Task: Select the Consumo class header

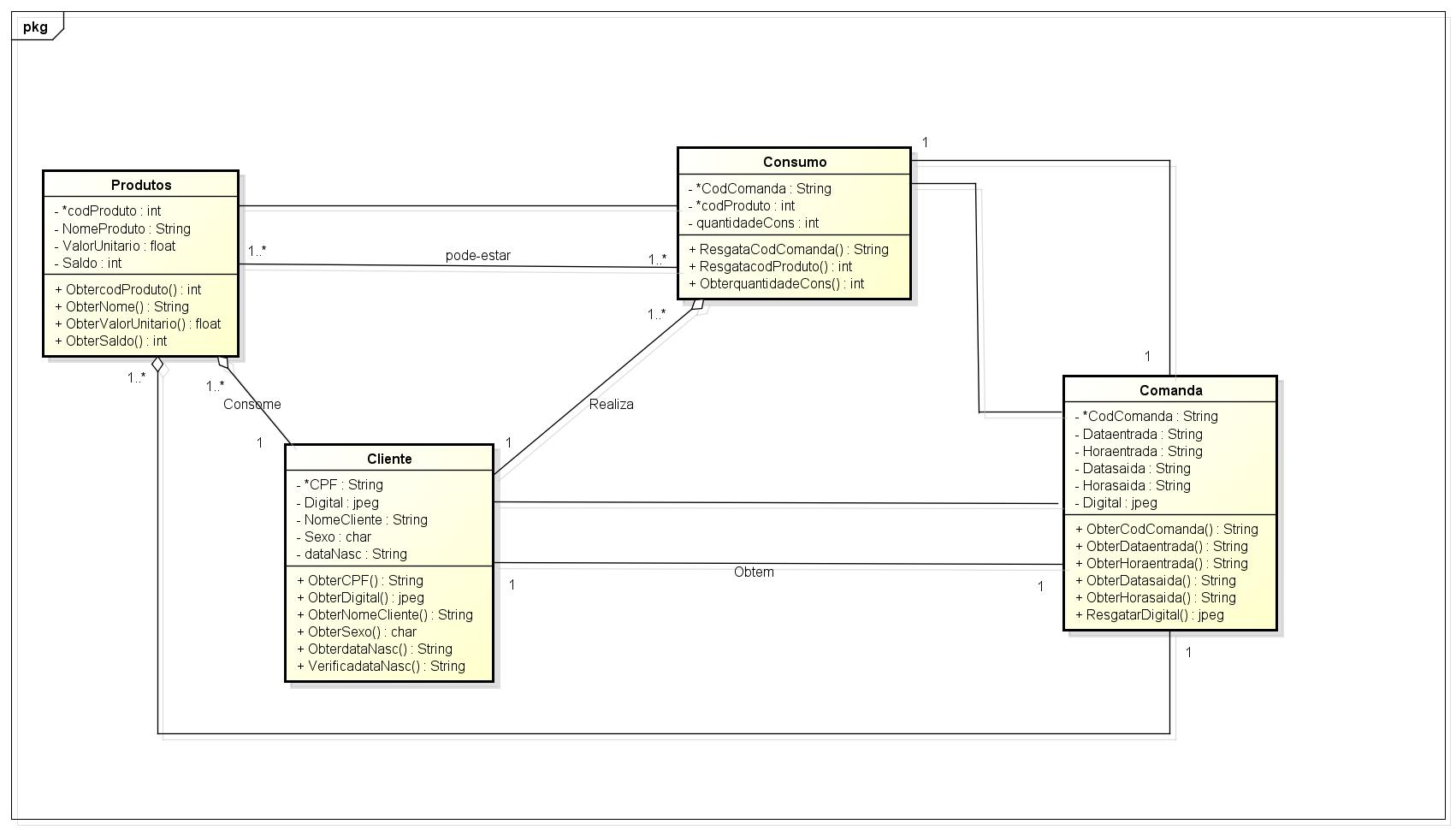Action: [x=794, y=162]
